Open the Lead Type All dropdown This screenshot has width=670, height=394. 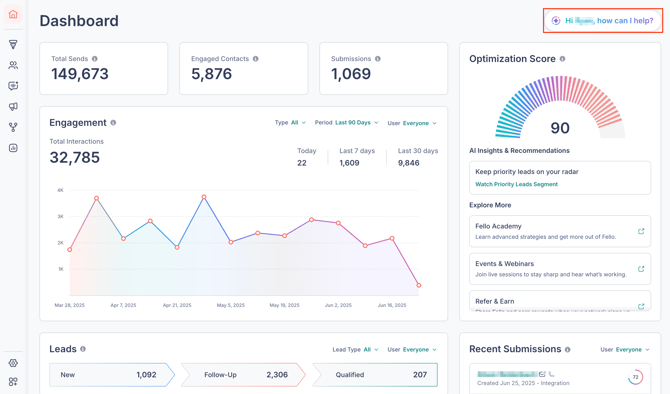click(356, 350)
